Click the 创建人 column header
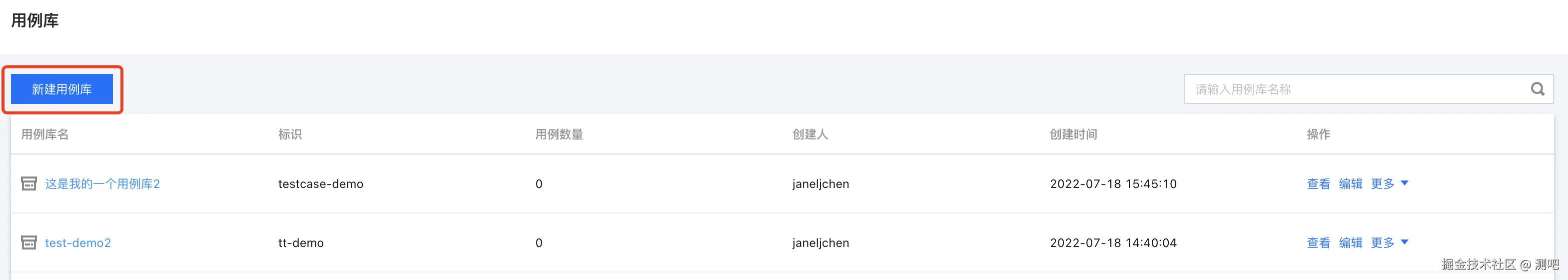The width and height of the screenshot is (1568, 280). 809,134
